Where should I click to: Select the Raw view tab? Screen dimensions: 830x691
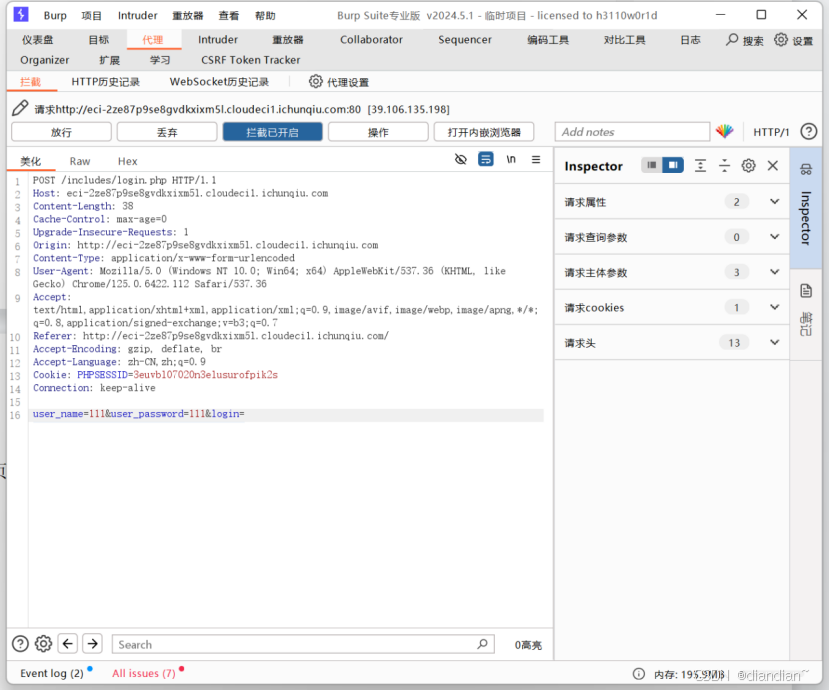(80, 161)
